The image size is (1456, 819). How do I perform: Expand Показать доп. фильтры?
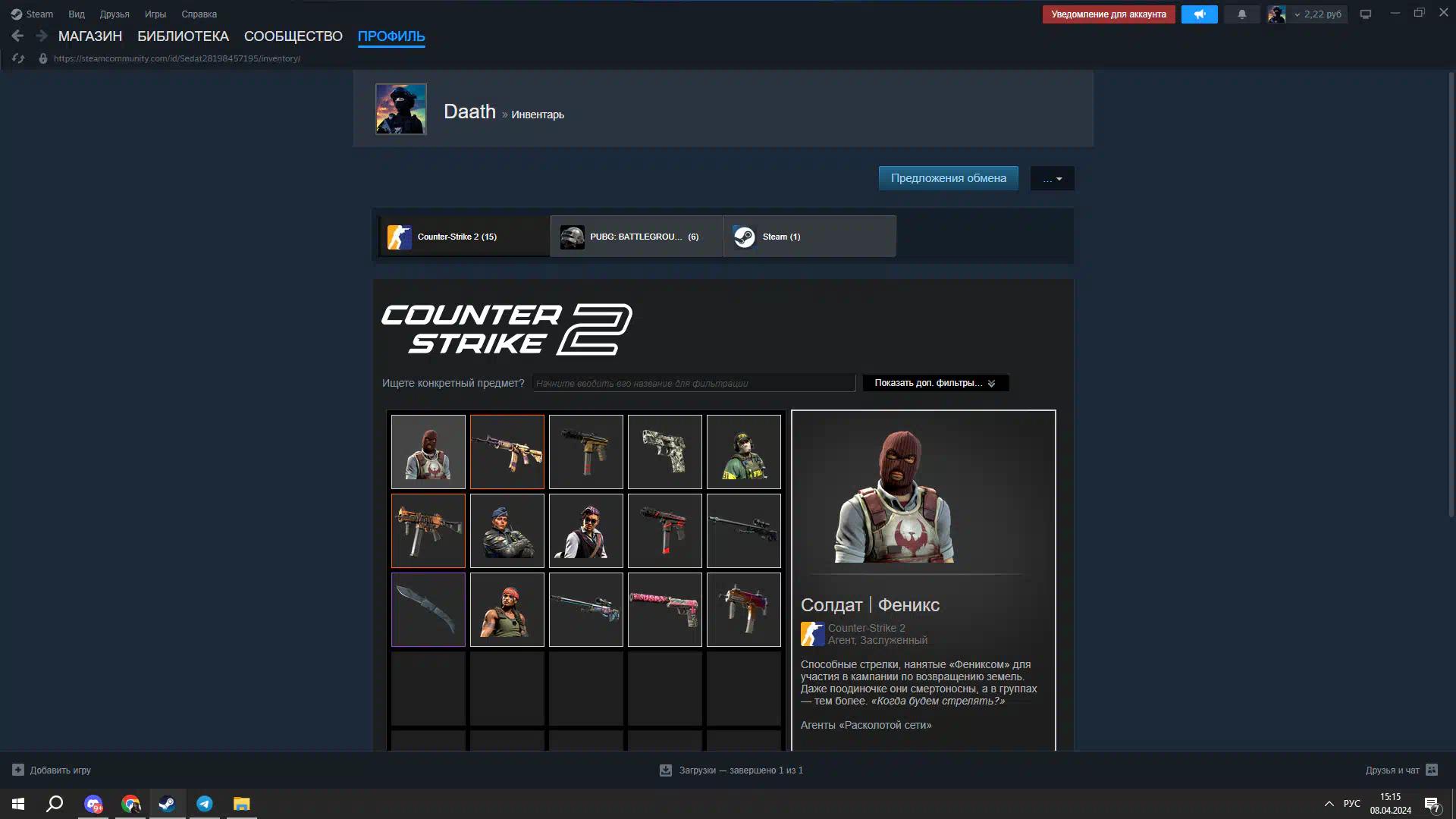[936, 383]
